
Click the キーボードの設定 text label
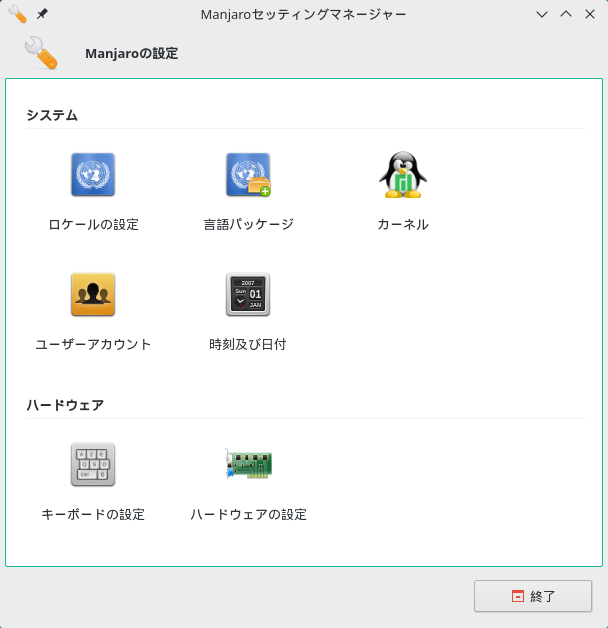(x=93, y=514)
